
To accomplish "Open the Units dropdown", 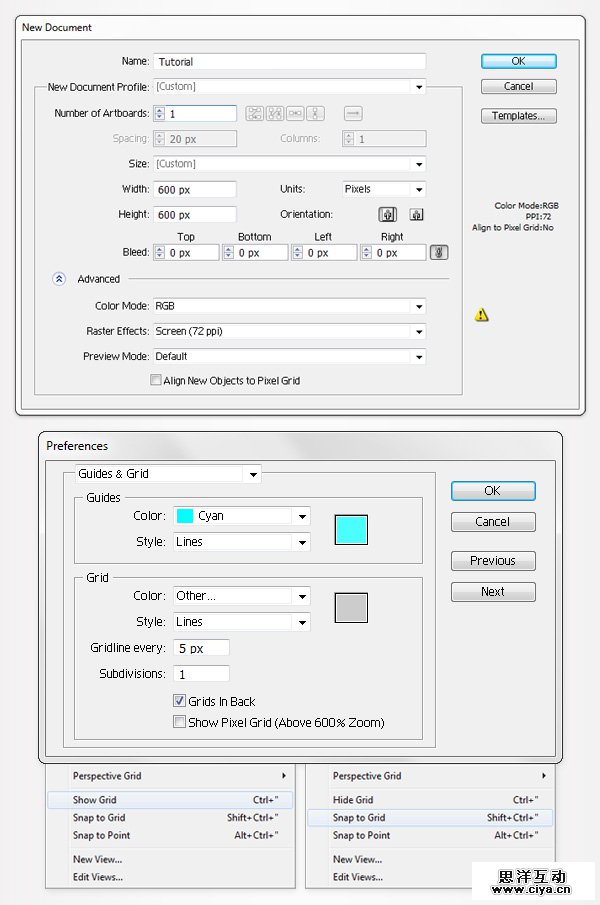I will [x=384, y=189].
